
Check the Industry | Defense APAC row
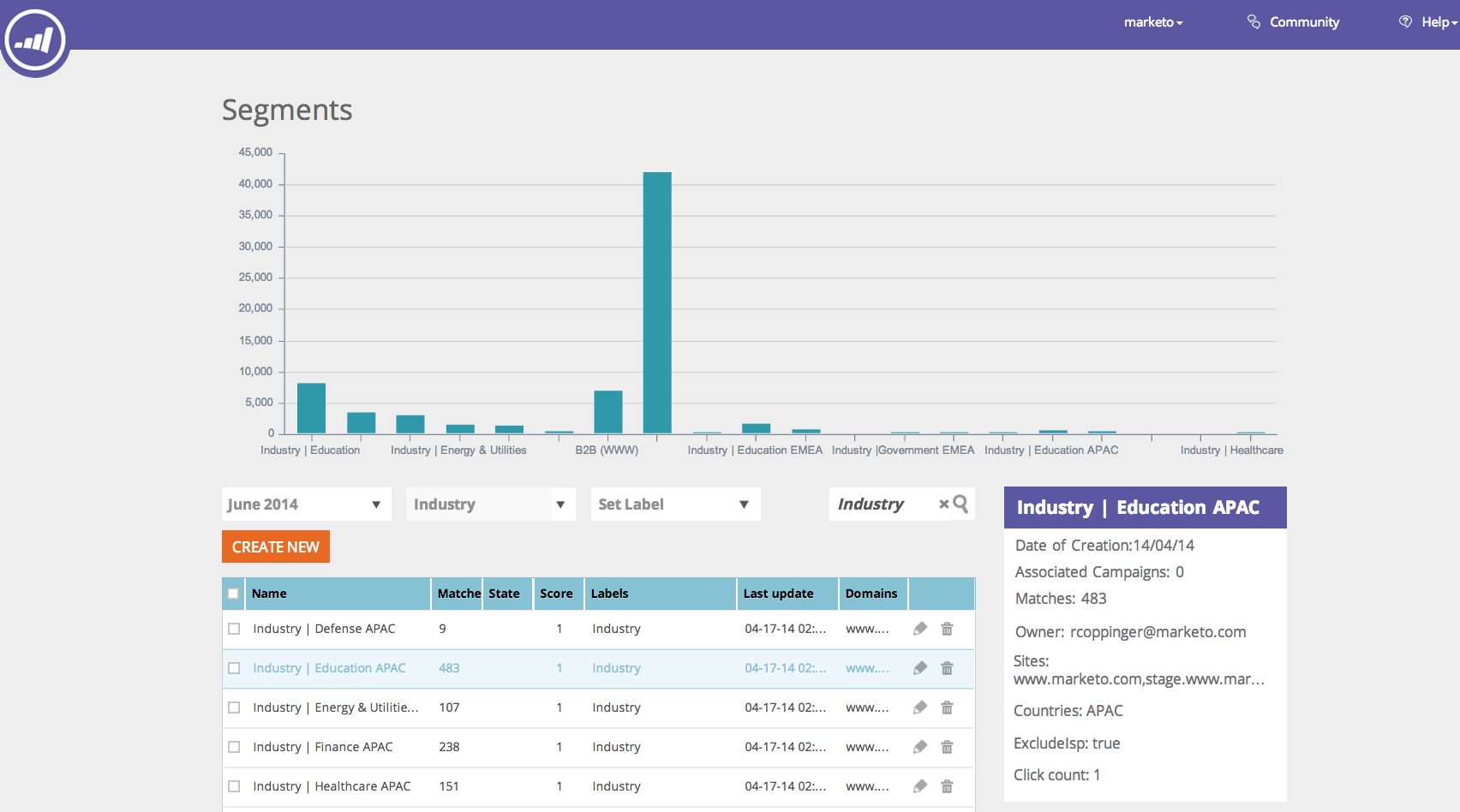point(234,629)
